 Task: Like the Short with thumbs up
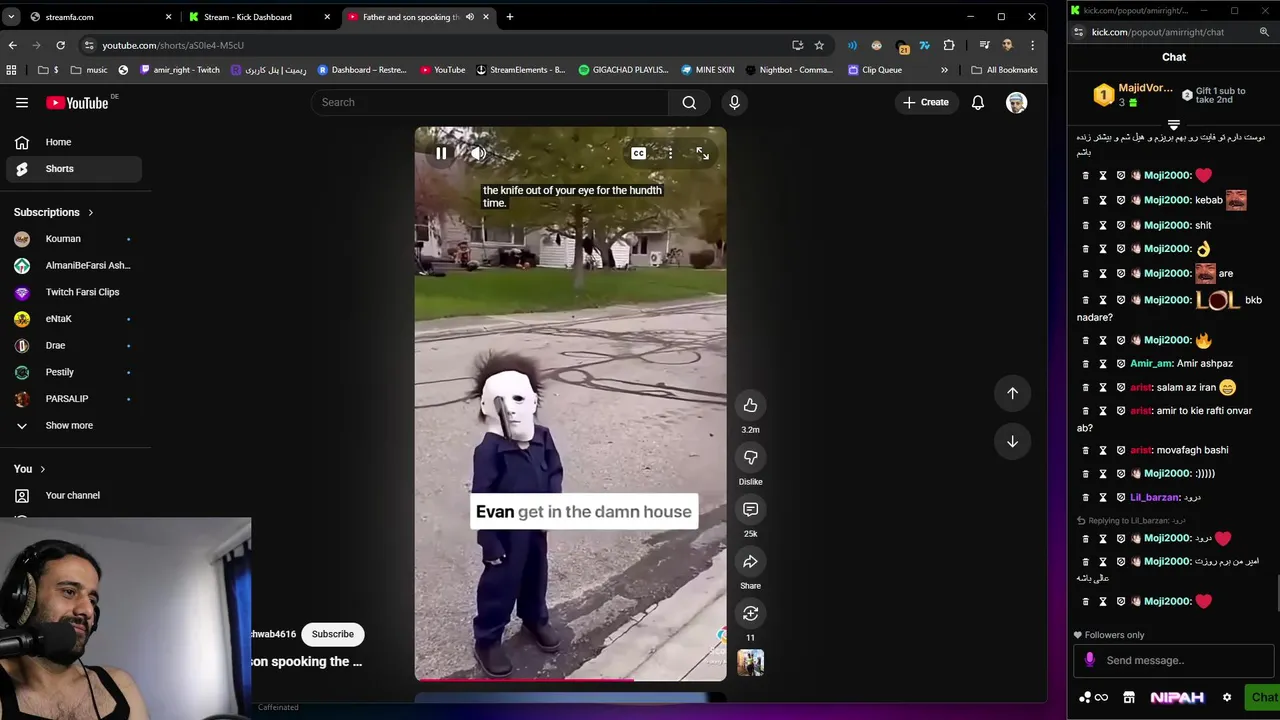(x=750, y=405)
